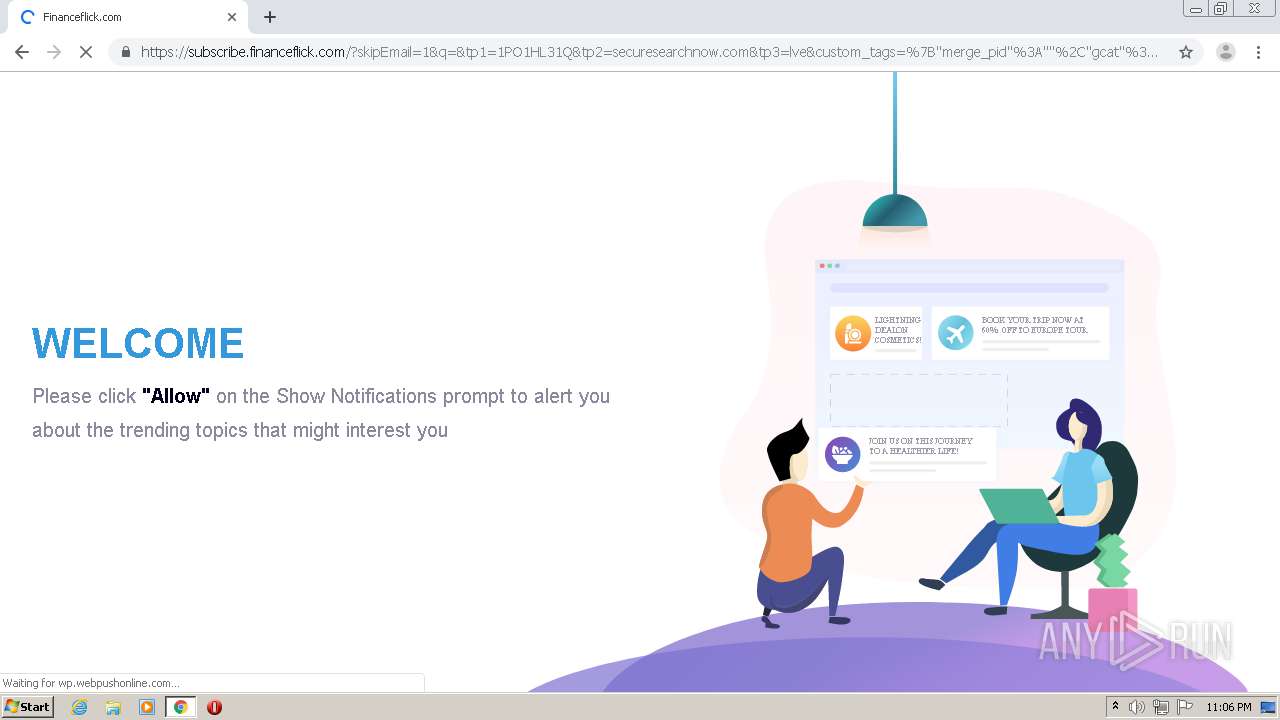
Task: Click the cosmetics deal card icon
Action: tap(853, 333)
